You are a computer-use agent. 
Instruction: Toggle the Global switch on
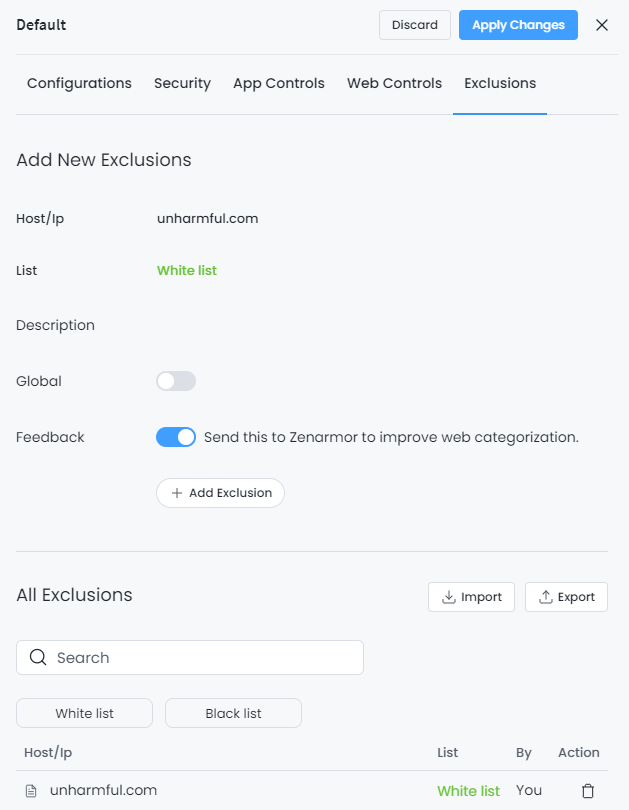click(176, 381)
